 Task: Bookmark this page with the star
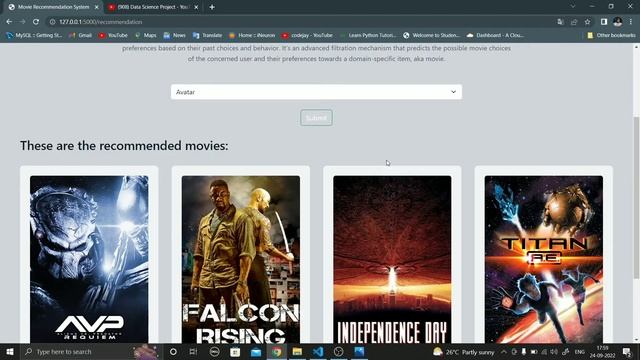point(587,22)
